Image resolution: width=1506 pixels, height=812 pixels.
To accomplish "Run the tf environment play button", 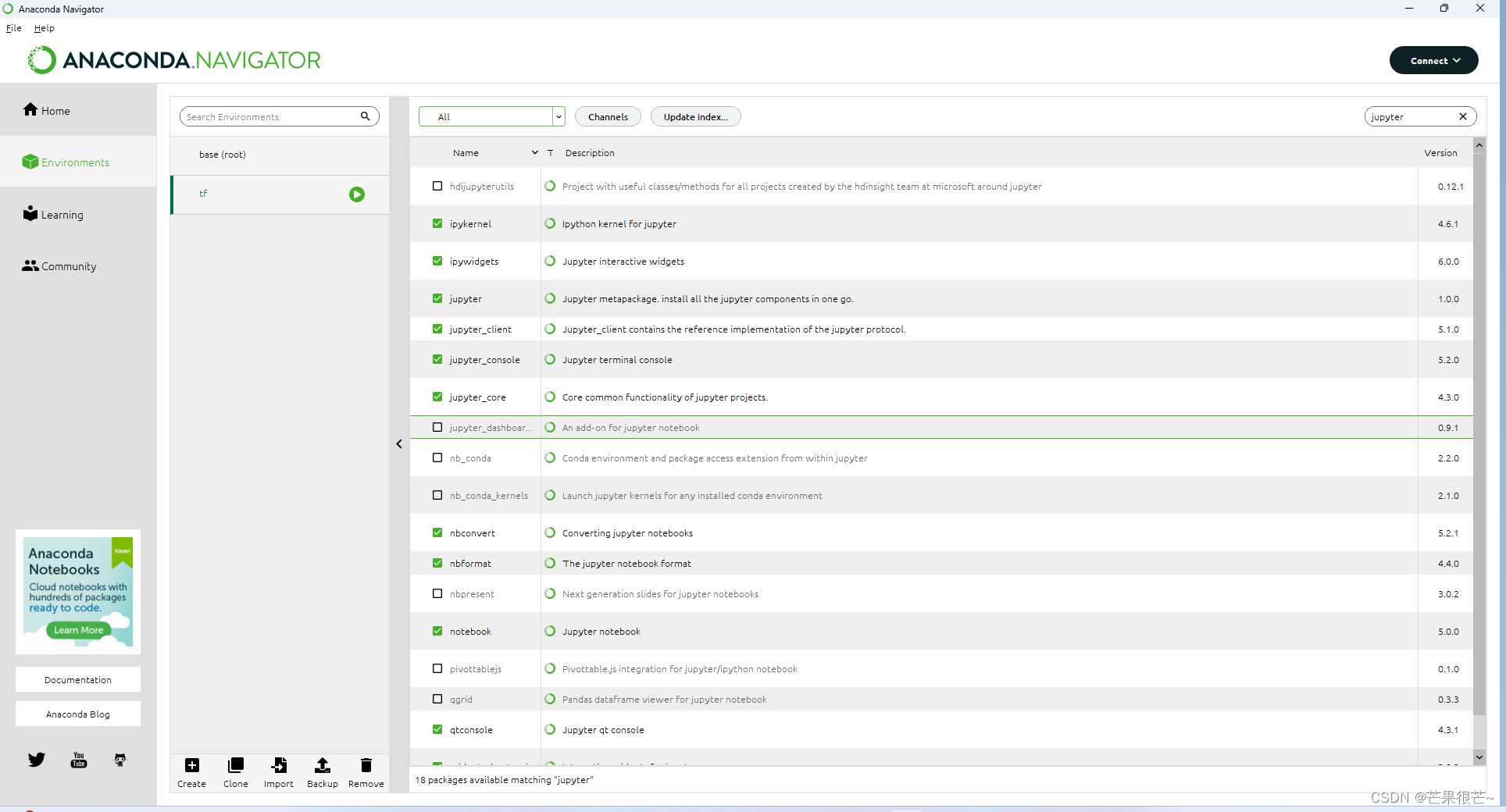I will coord(357,194).
